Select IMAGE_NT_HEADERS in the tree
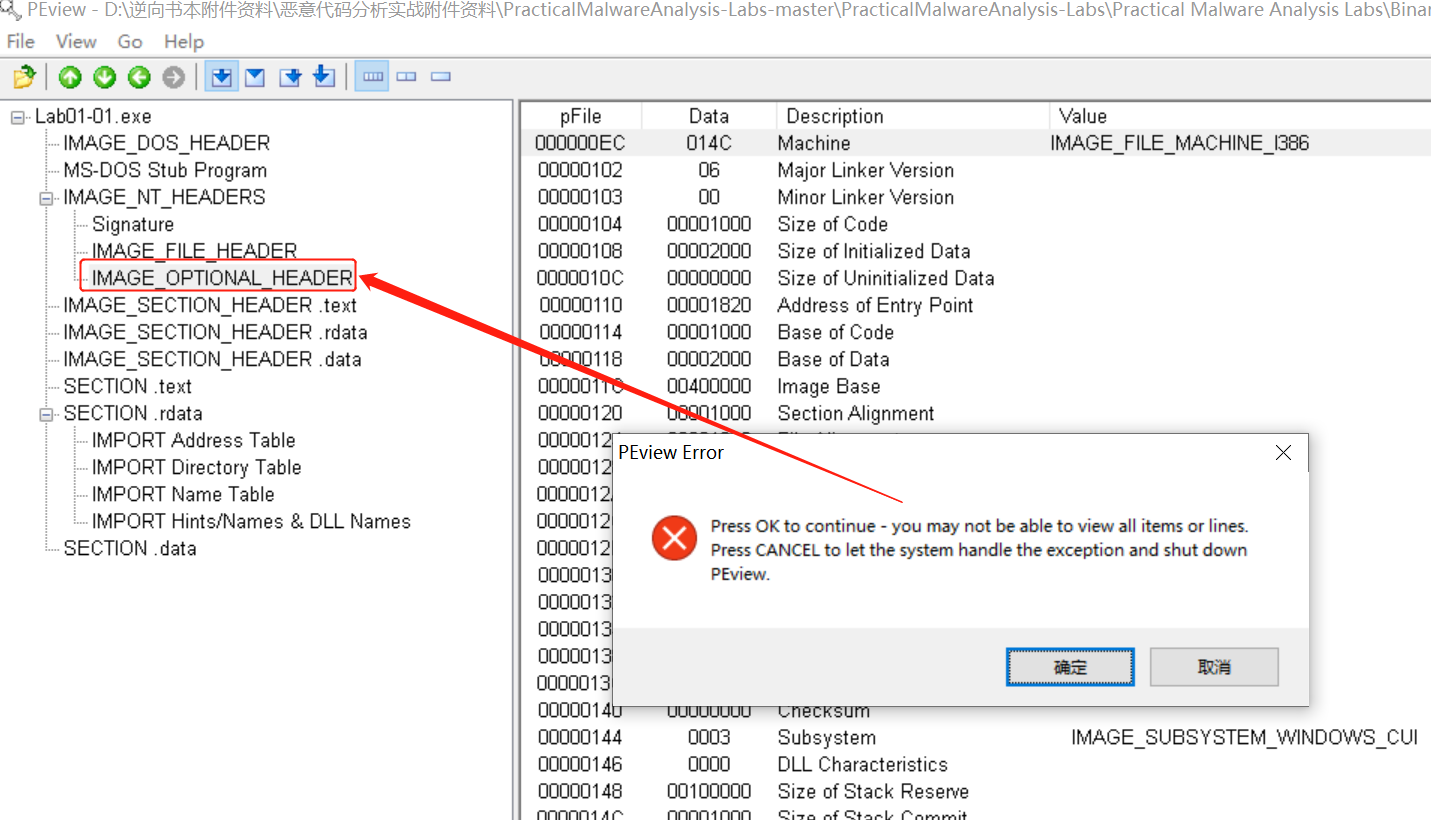Image resolution: width=1431 pixels, height=820 pixels. [x=164, y=198]
